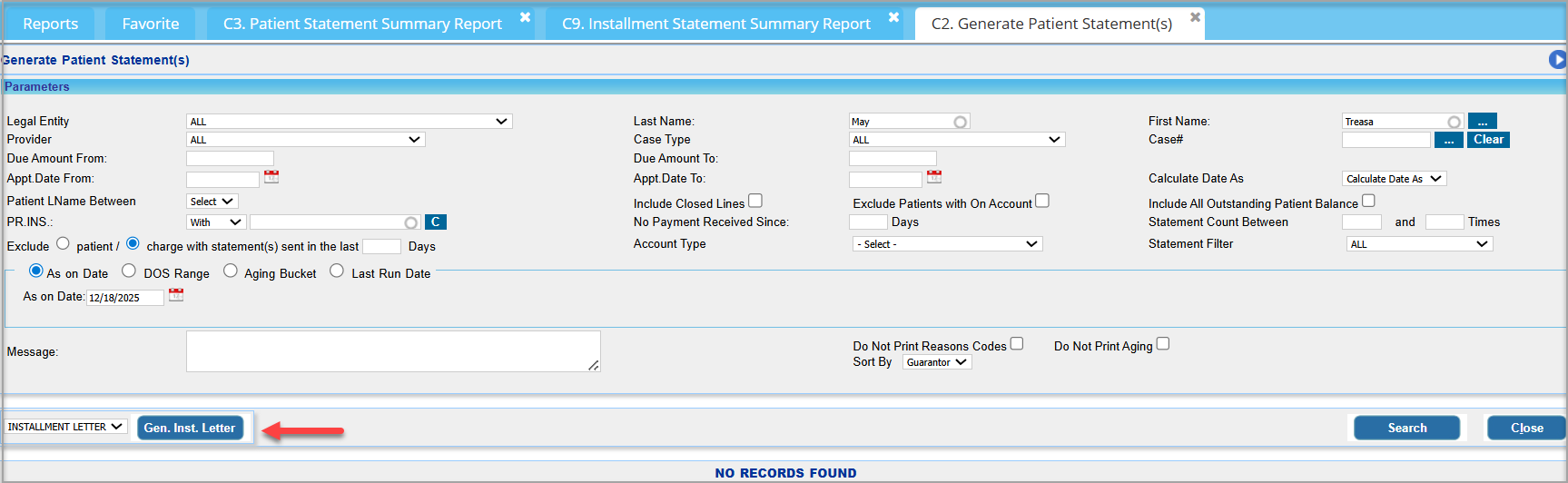Click the Gen. Inst. Letter button

[190, 428]
